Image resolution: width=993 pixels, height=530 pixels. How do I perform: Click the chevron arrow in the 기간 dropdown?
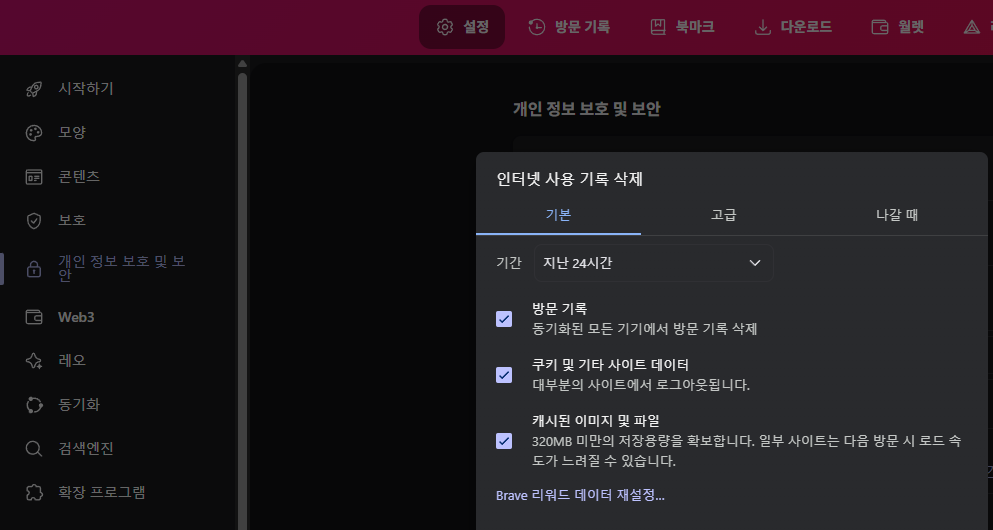(x=755, y=263)
